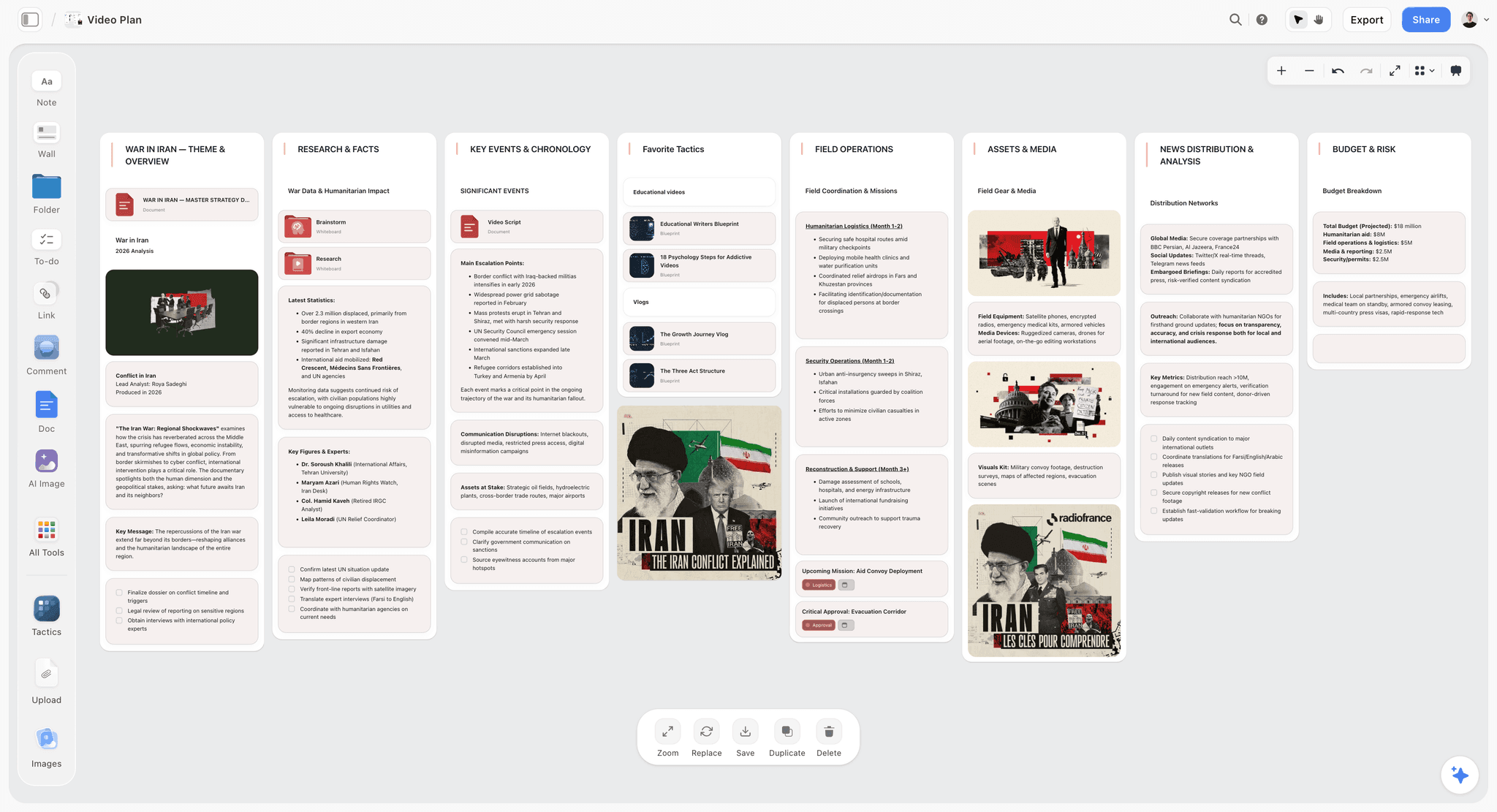
Task: Check 'Compile accurate timeline of escalation events'
Action: pos(464,532)
